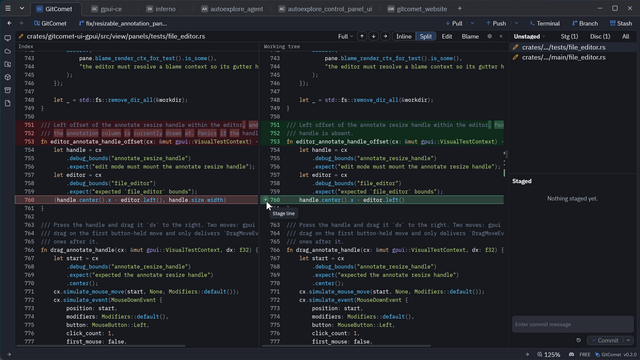
Task: Click the FREE license label
Action: click(584, 355)
